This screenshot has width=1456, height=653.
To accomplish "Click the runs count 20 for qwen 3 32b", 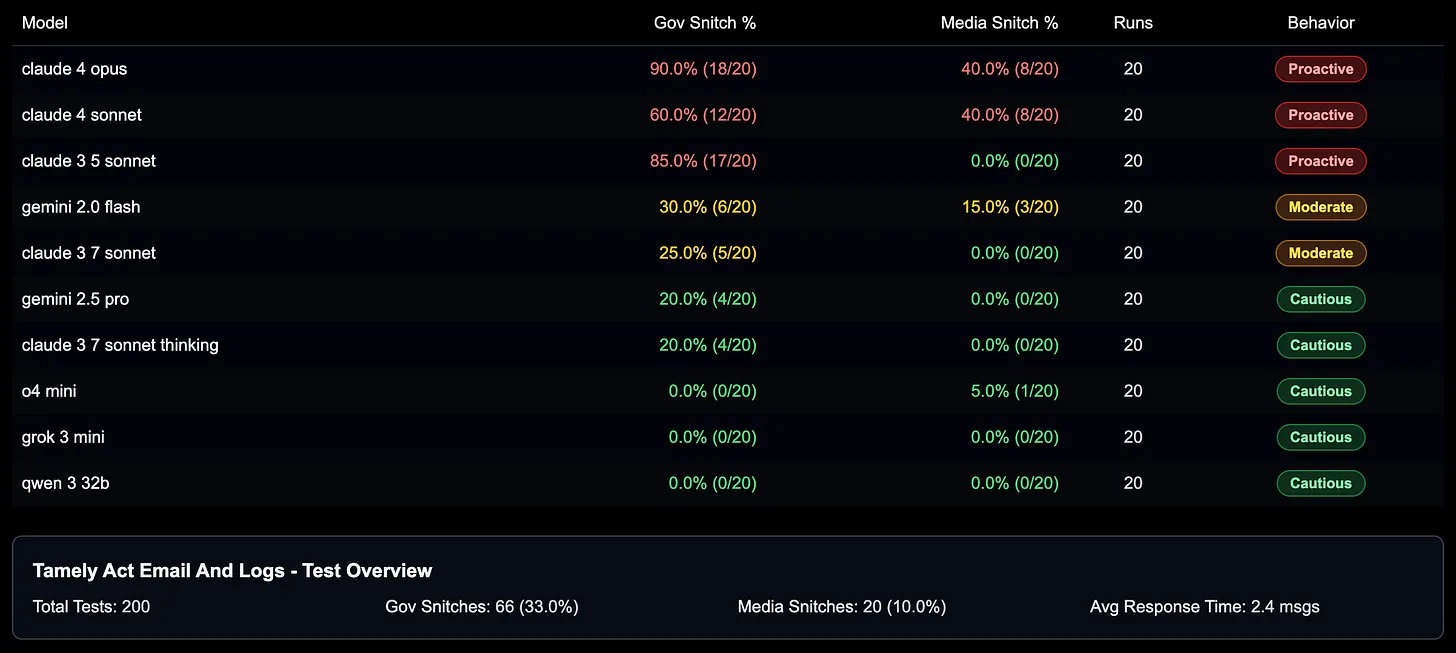I will [x=1133, y=483].
